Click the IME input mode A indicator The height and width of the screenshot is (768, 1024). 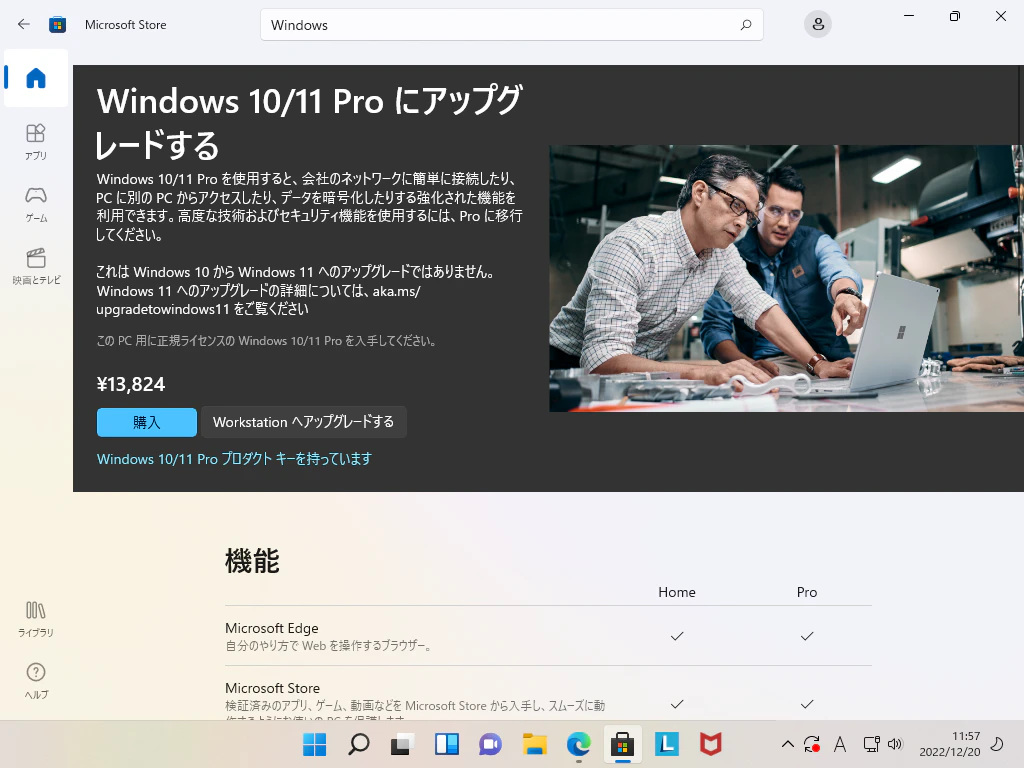click(840, 744)
